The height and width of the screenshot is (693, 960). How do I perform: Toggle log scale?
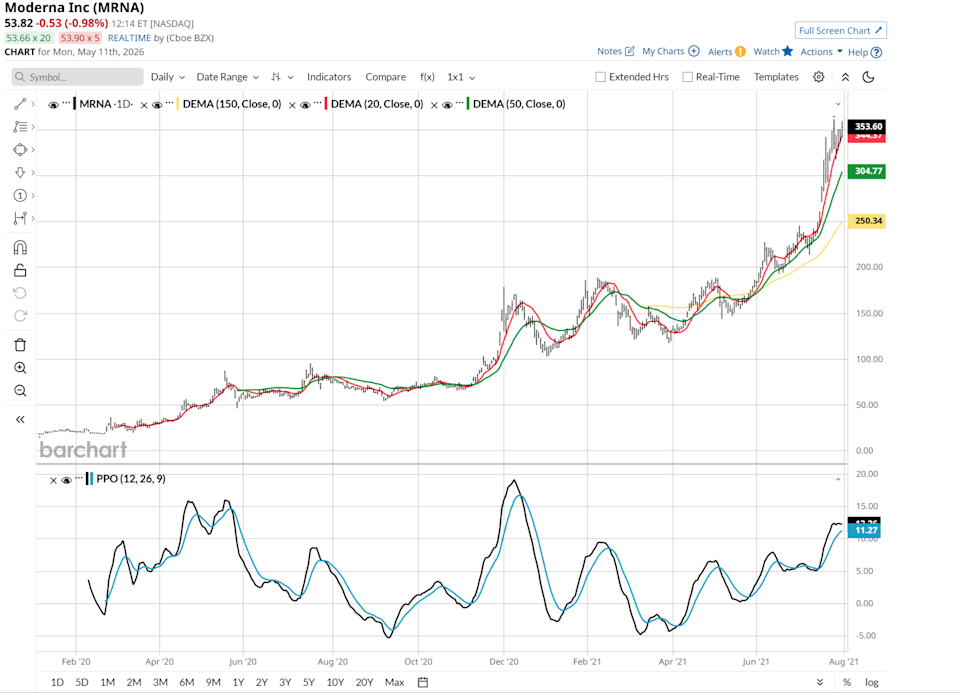pyautogui.click(x=871, y=682)
